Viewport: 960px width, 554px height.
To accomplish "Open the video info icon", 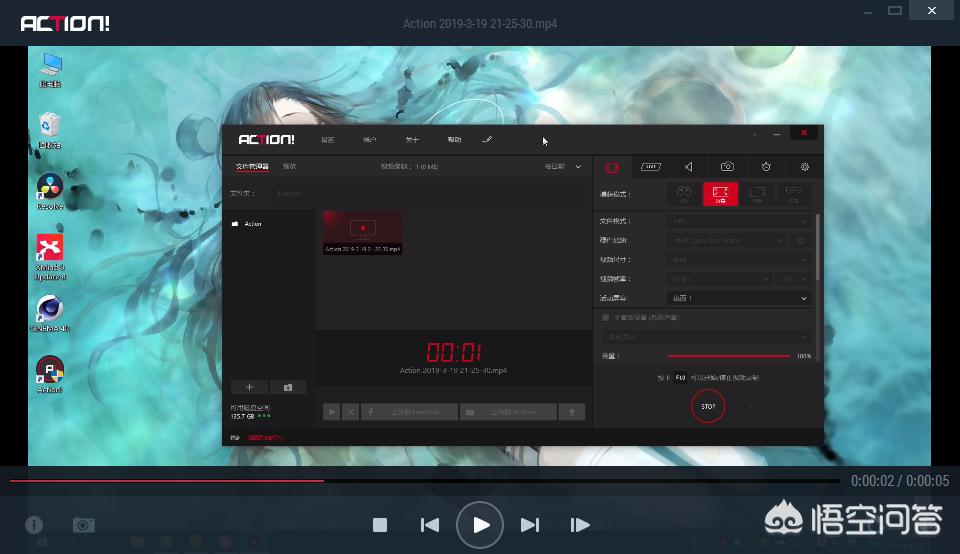I will point(34,525).
